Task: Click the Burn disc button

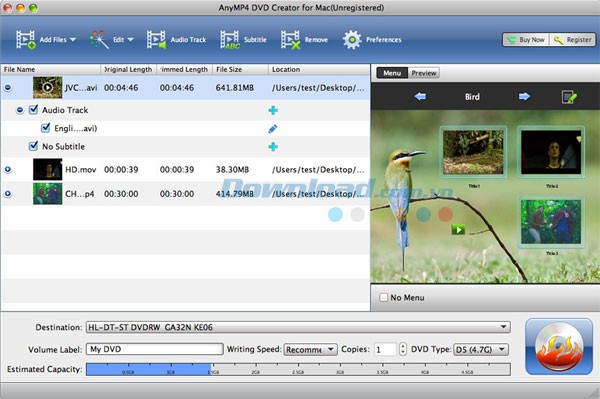Action: point(559,347)
